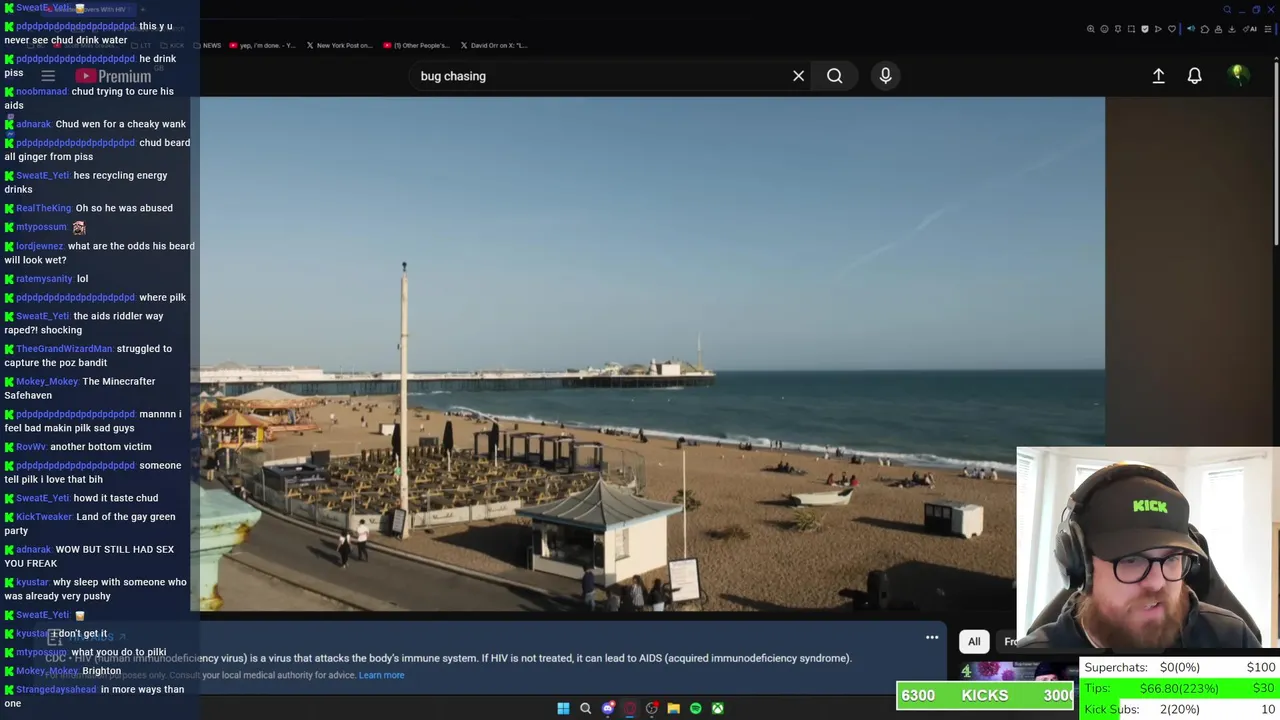
Task: Click the 'Superchats: $0(0%)' goal row
Action: click(1180, 667)
